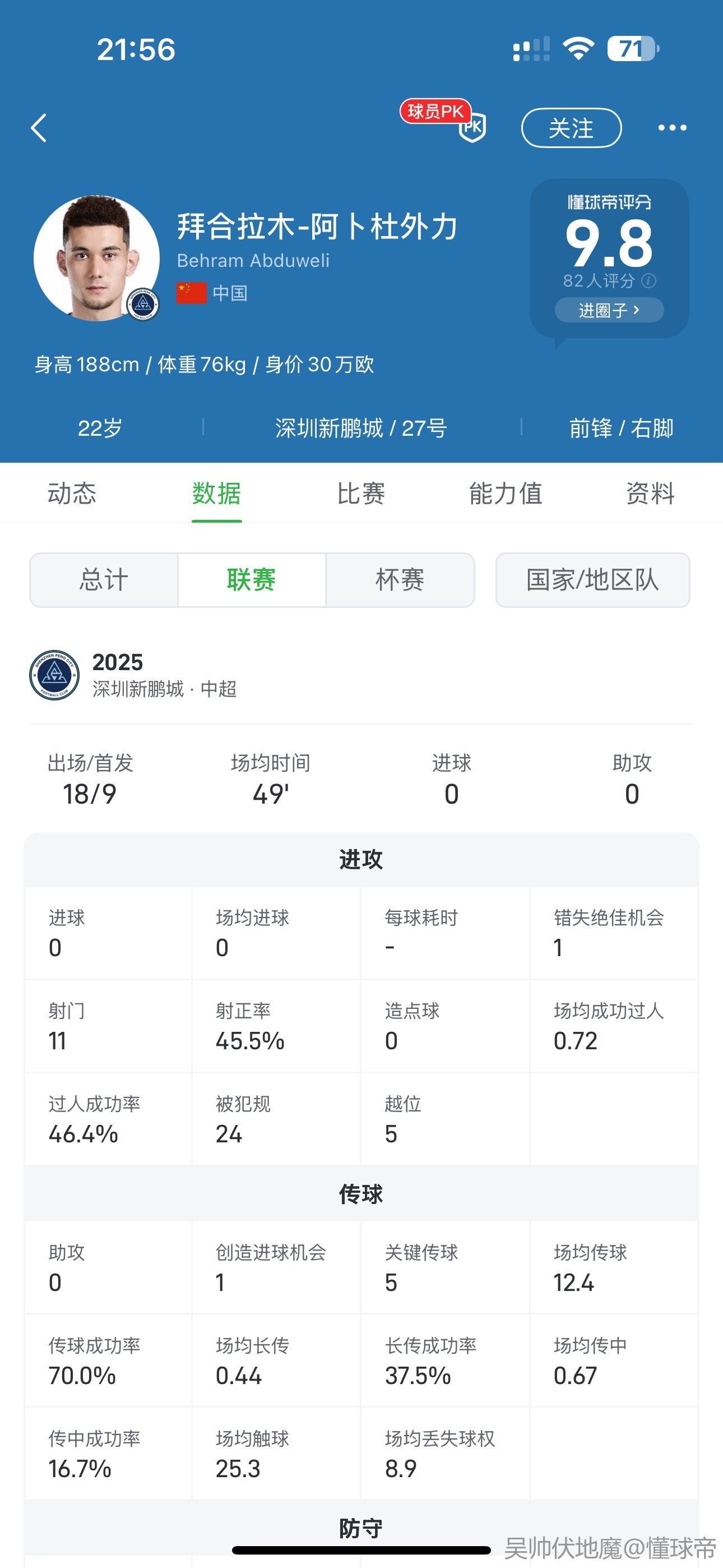Tap the Wi-Fi status icon

578,49
